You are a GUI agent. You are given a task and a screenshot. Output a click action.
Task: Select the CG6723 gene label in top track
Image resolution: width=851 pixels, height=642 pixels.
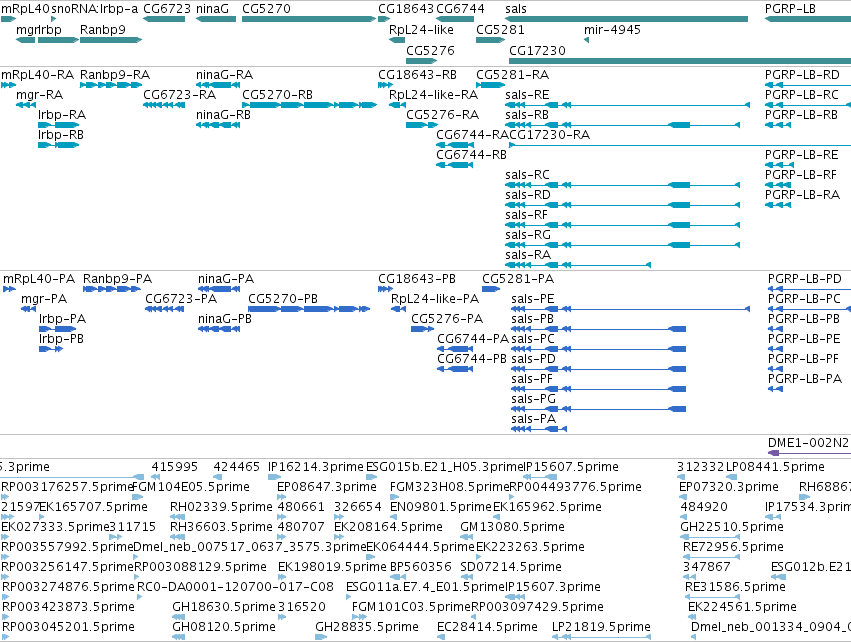tap(167, 9)
